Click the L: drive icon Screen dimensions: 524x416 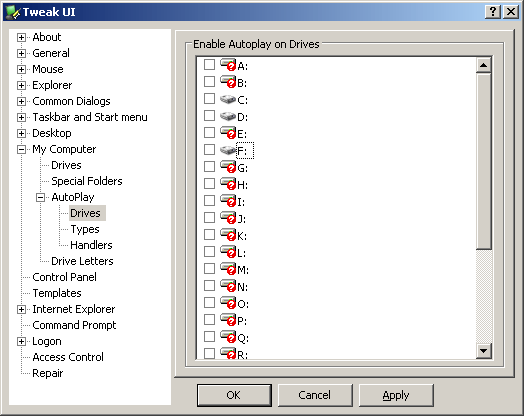[x=228, y=252]
